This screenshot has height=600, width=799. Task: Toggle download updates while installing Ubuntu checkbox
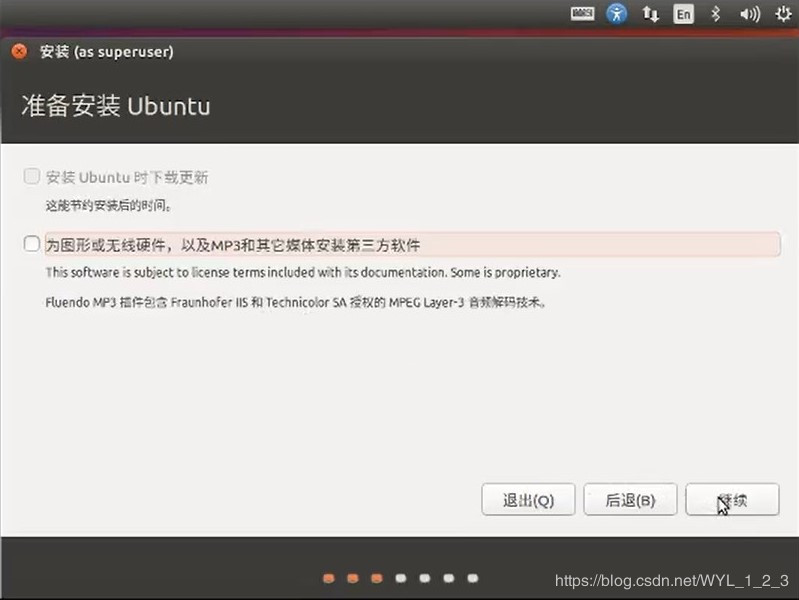(x=32, y=176)
